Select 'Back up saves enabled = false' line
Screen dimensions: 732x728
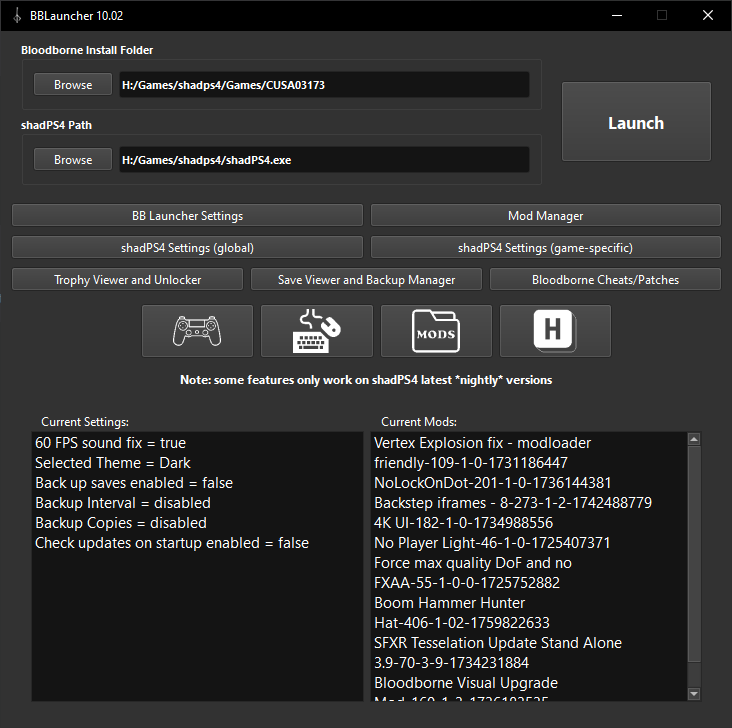pyautogui.click(x=134, y=483)
